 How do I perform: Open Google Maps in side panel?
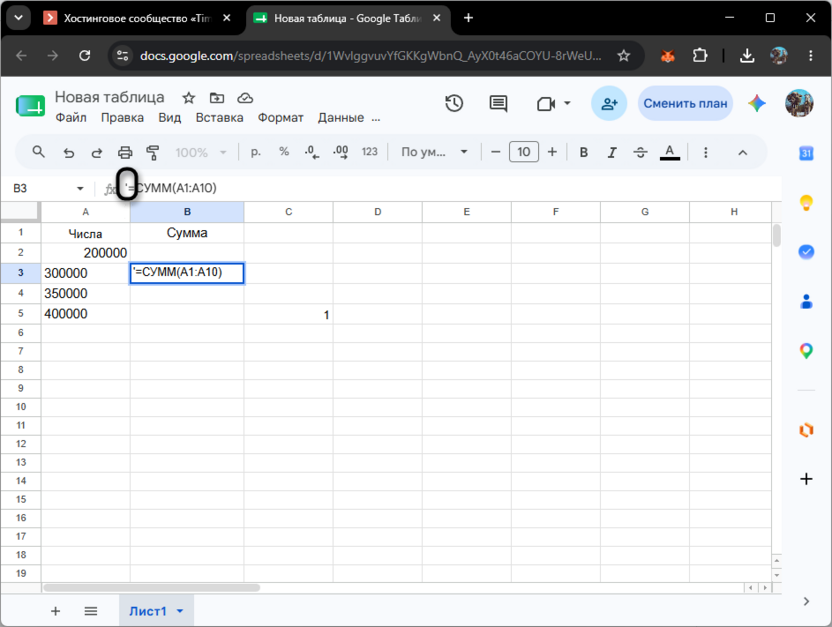[806, 351]
